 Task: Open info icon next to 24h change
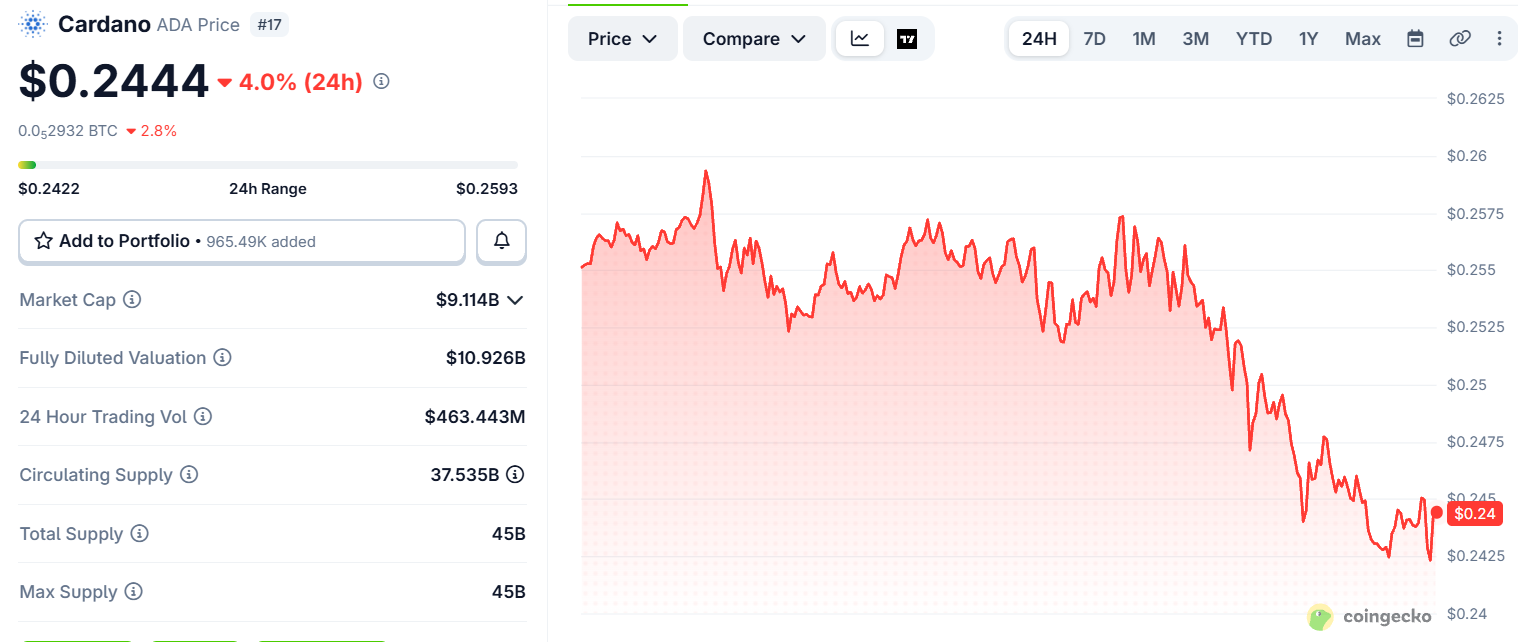point(381,82)
